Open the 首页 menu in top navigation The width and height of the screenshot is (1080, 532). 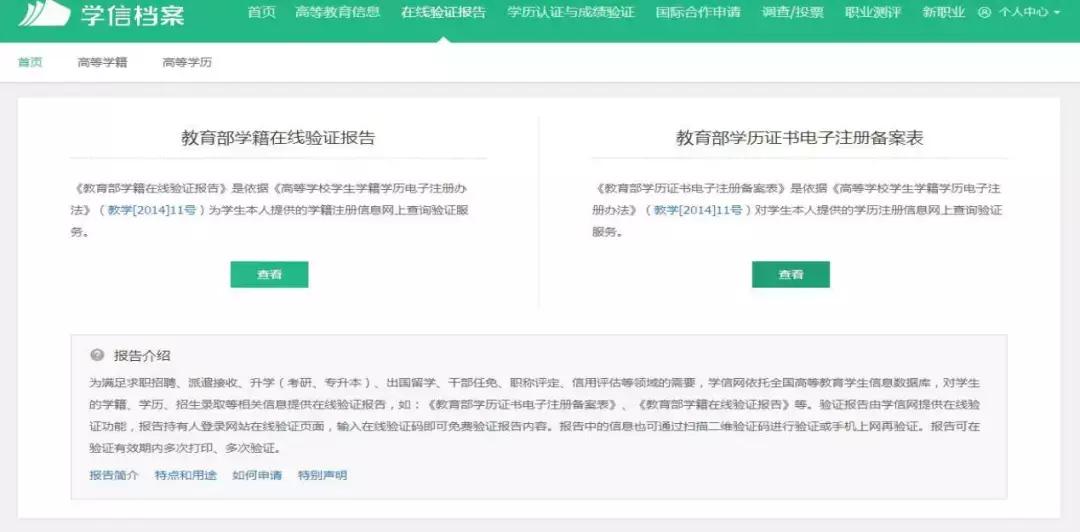[x=261, y=12]
